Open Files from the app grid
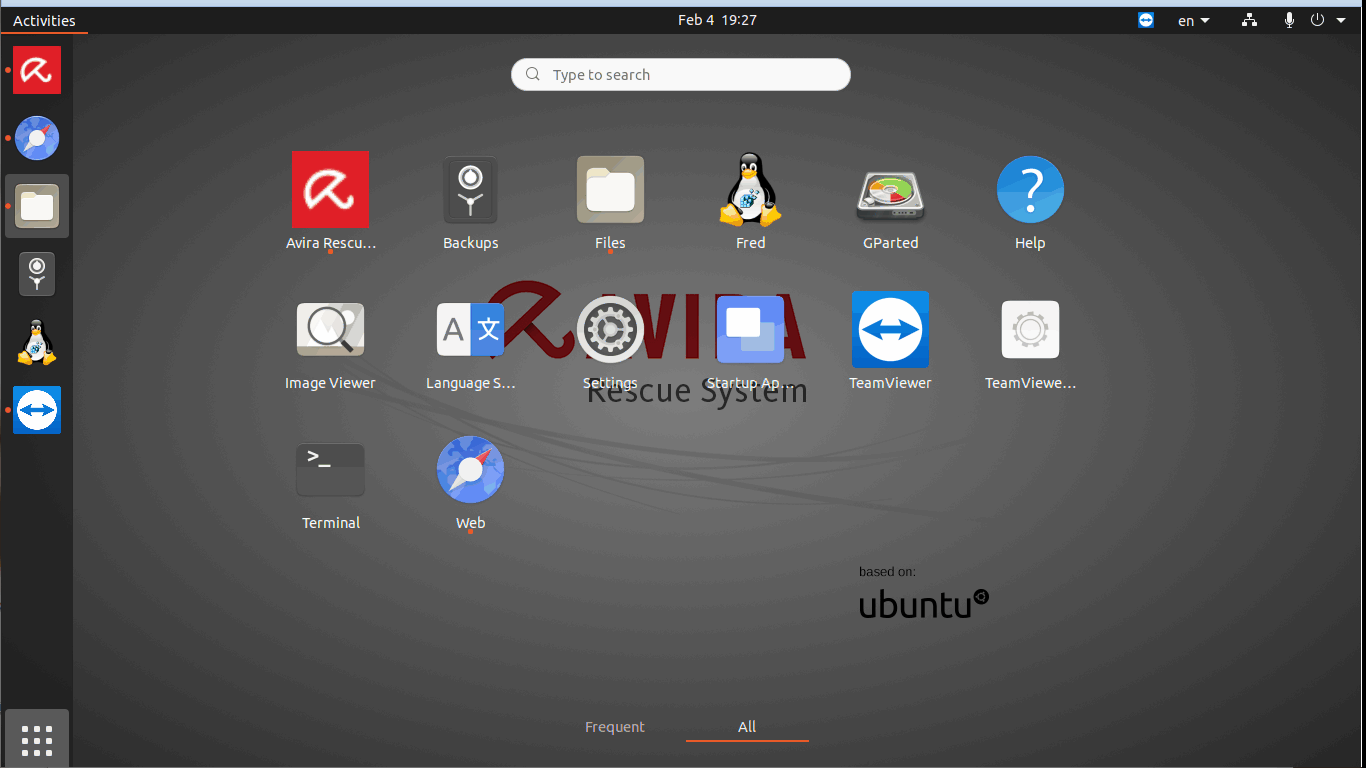 pos(610,190)
